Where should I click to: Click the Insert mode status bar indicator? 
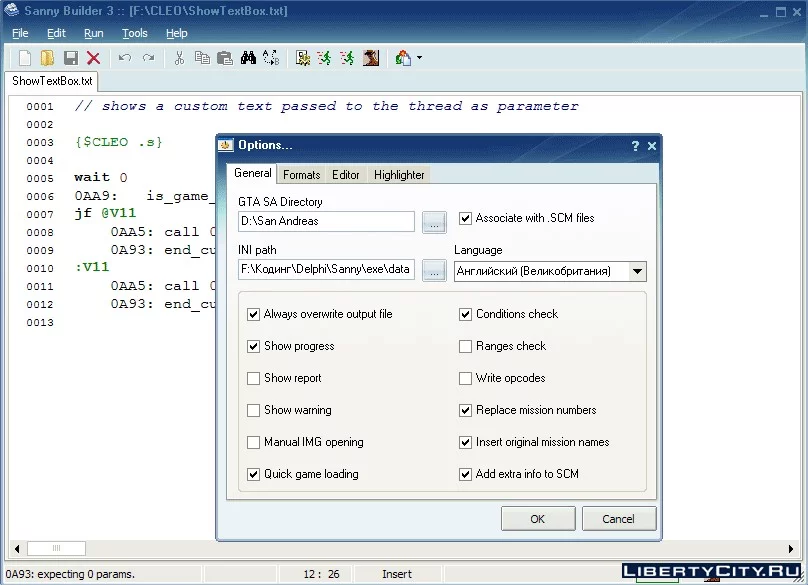click(397, 574)
